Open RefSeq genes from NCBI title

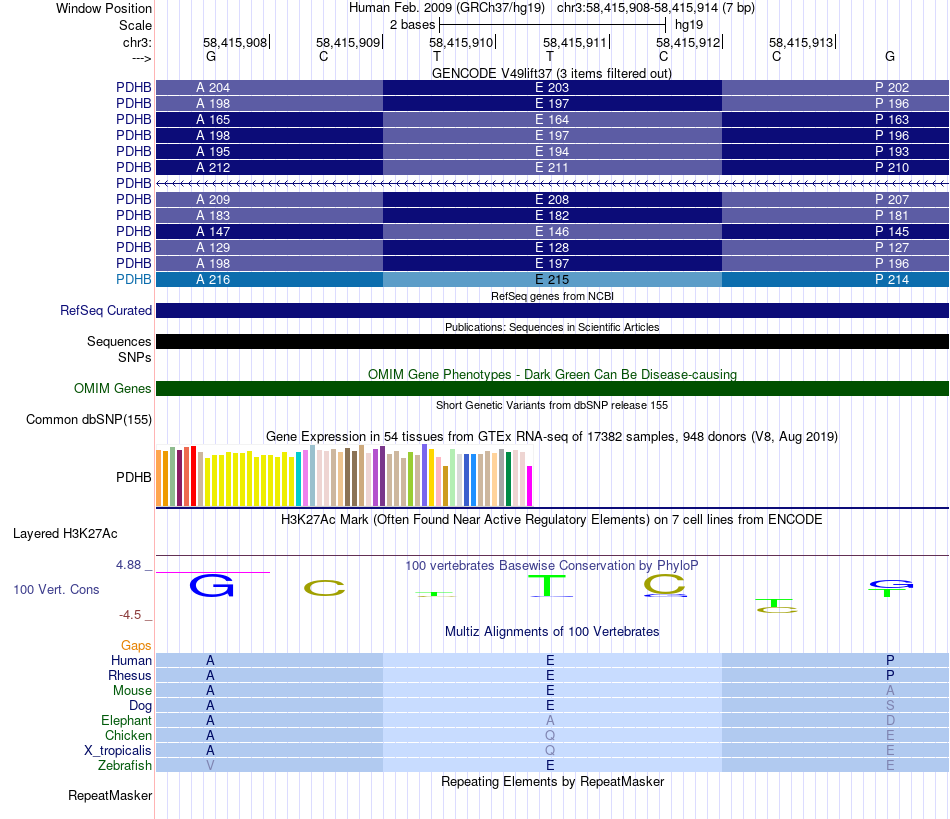tap(552, 296)
